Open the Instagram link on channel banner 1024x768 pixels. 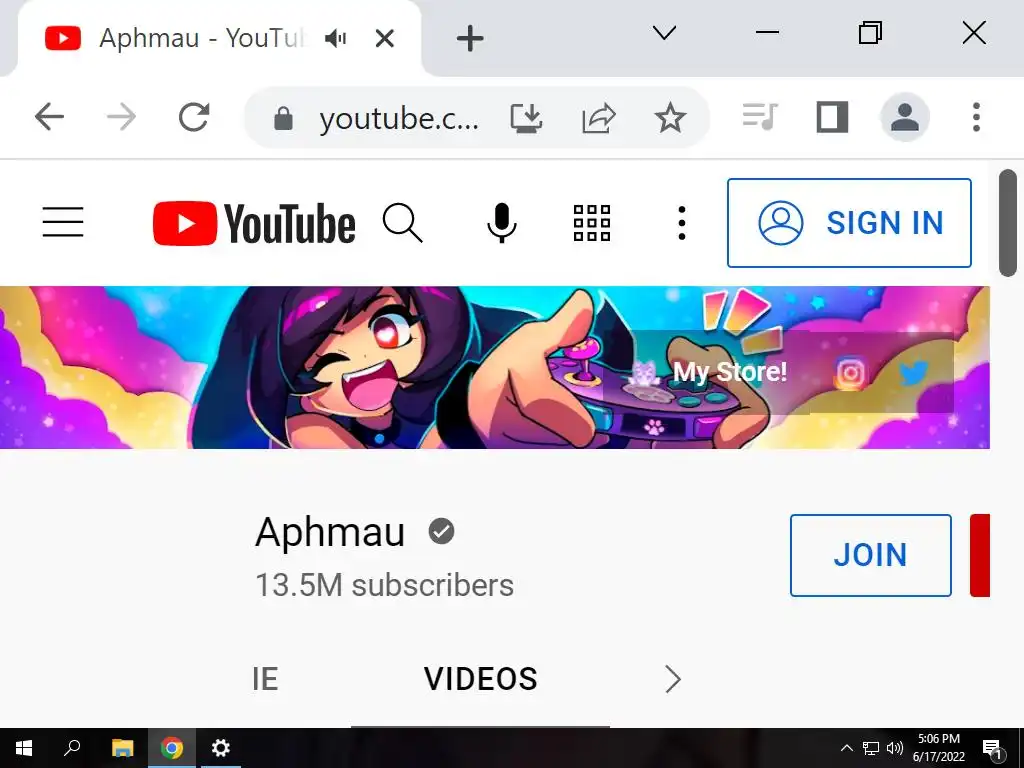coord(850,373)
